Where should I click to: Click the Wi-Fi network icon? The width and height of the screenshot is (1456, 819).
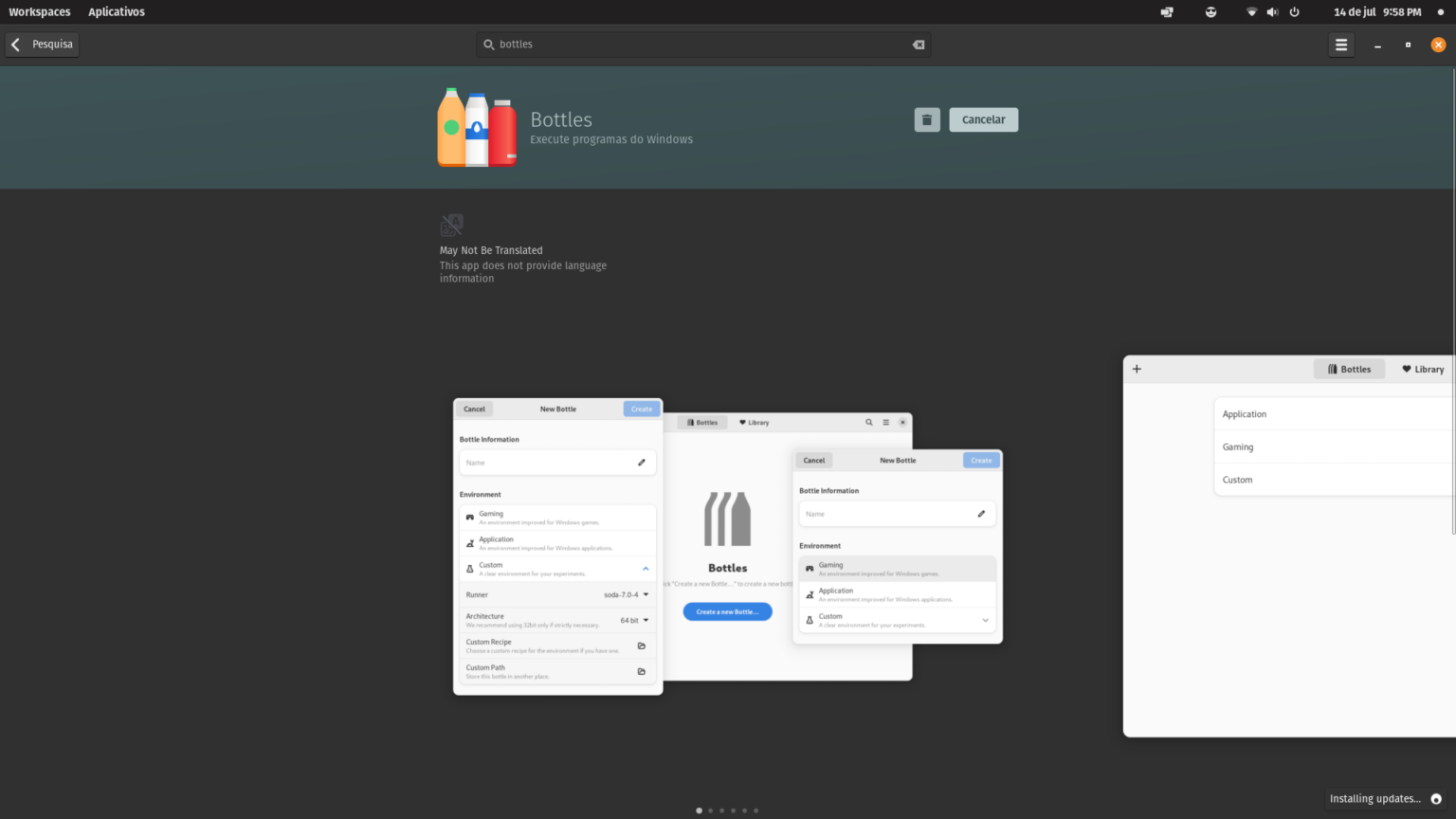[x=1251, y=12]
